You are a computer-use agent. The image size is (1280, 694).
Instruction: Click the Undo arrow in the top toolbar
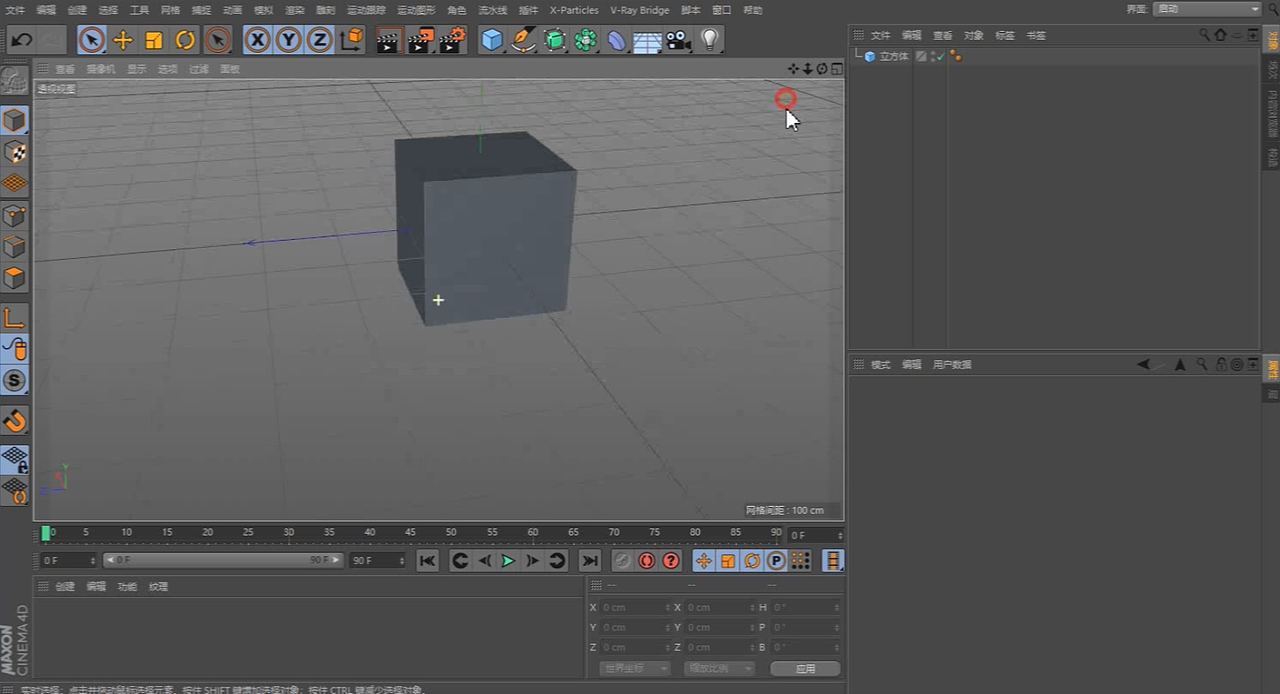pyautogui.click(x=22, y=40)
